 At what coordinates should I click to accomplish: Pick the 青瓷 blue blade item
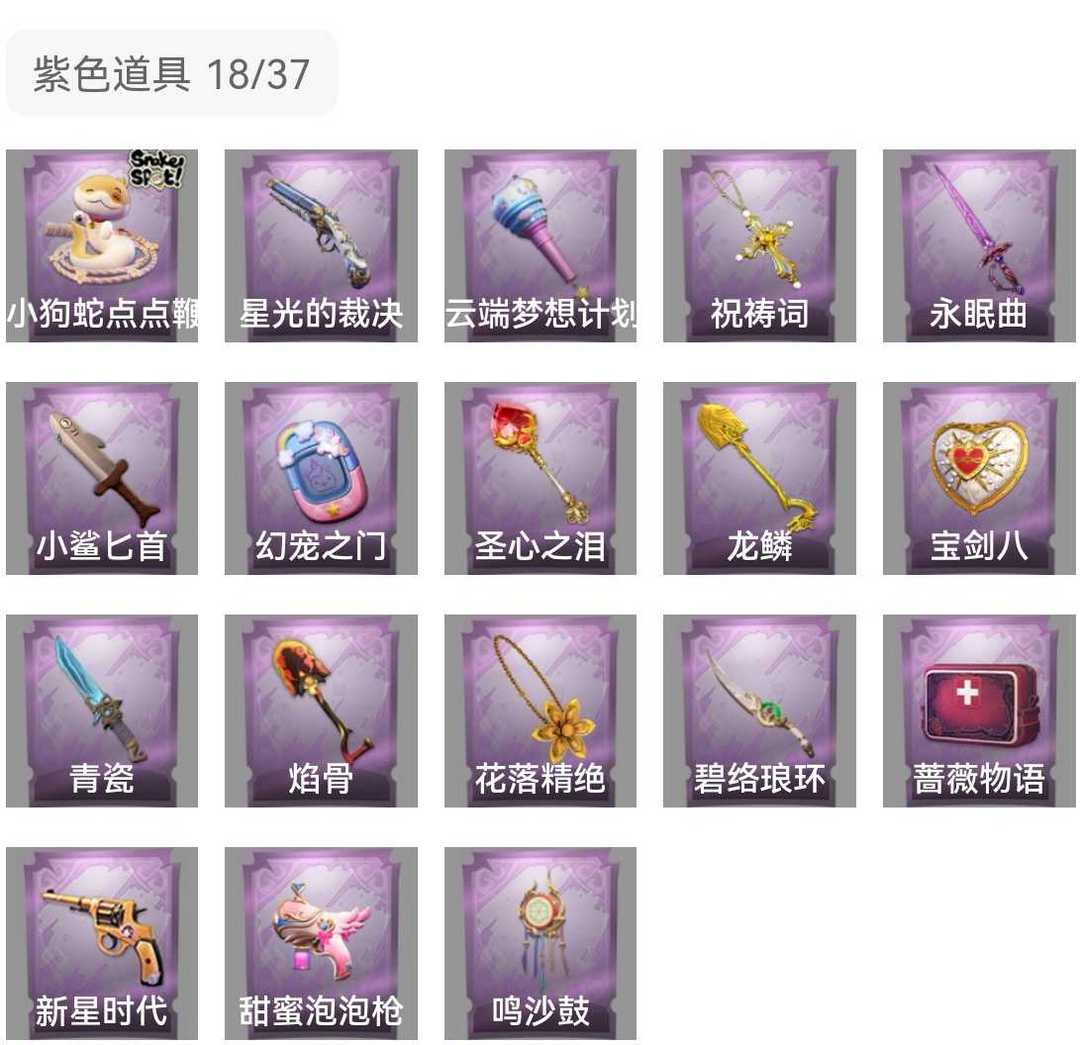pos(102,711)
